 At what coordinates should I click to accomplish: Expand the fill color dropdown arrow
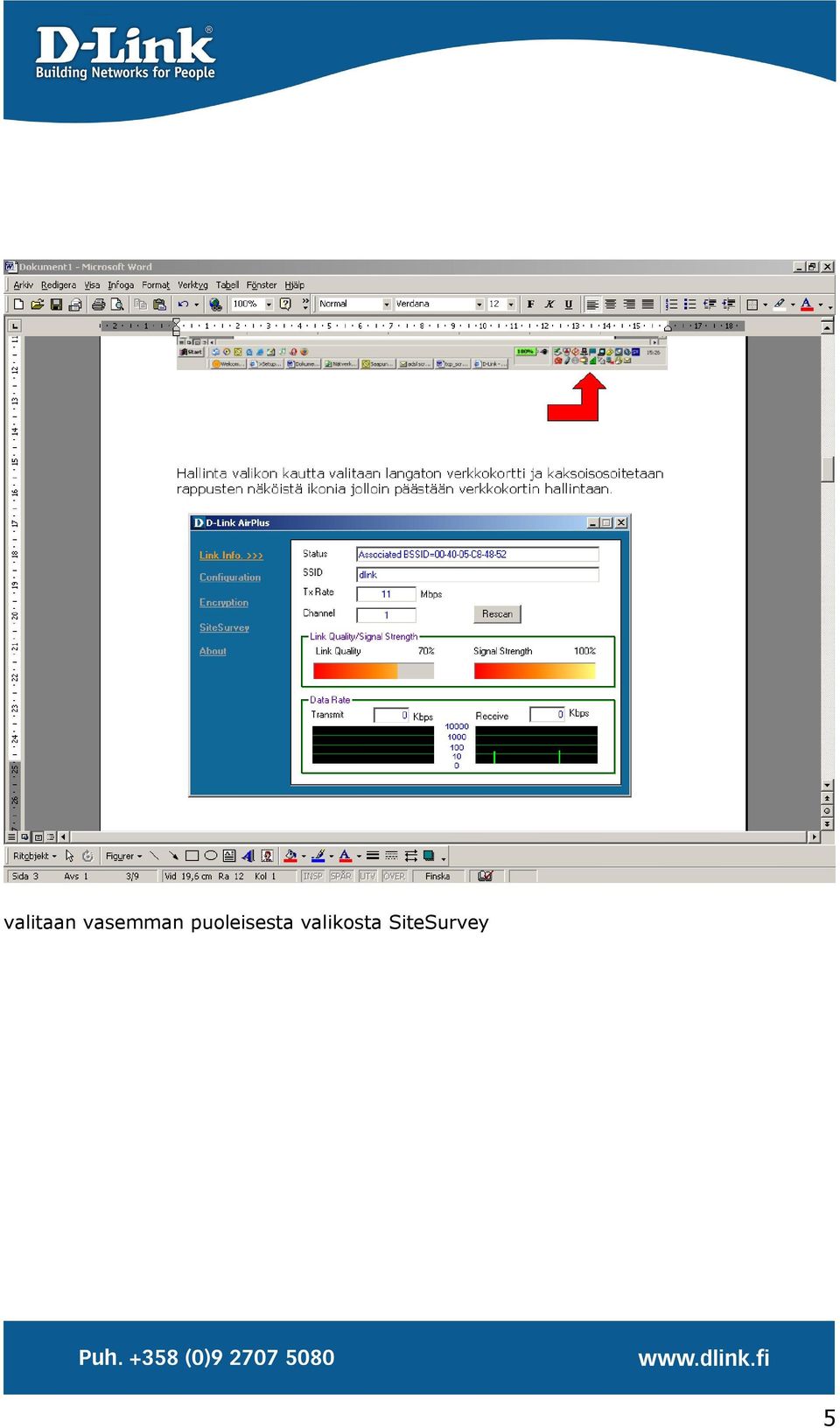304,856
